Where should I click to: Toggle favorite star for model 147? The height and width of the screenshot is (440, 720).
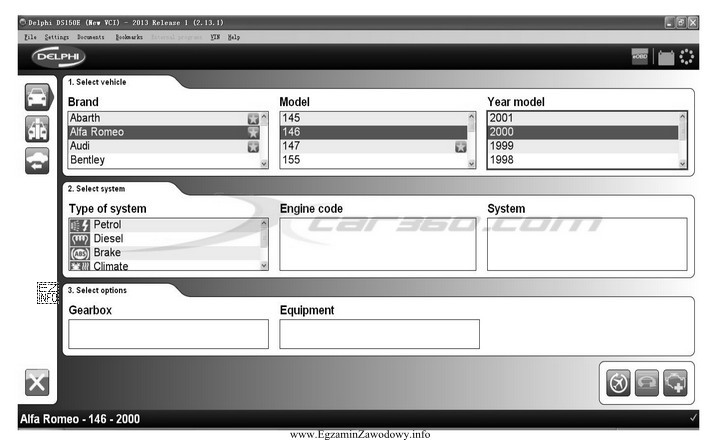(x=461, y=147)
